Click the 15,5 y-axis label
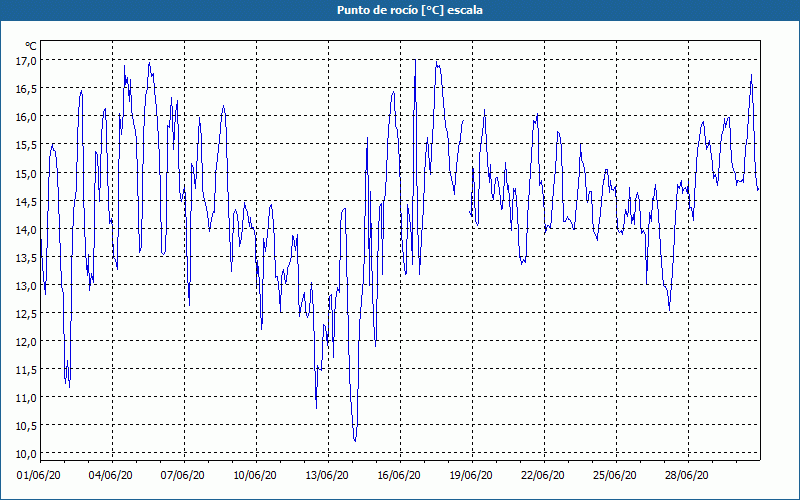800x500 pixels. pos(27,145)
